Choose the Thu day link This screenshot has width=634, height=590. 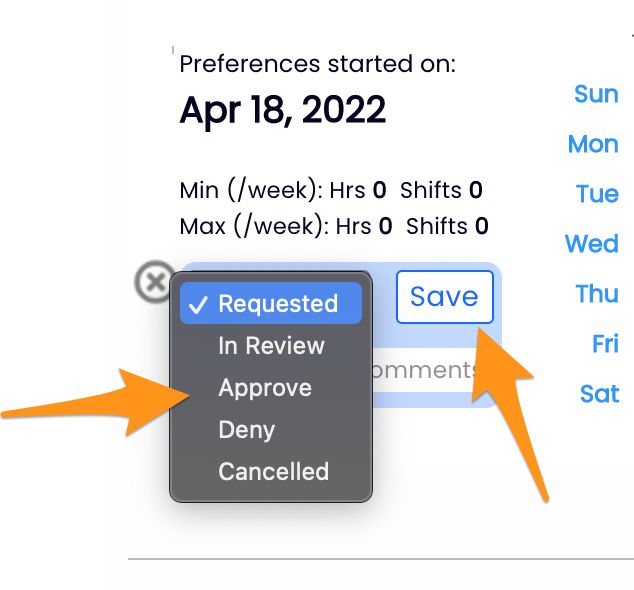coord(597,294)
